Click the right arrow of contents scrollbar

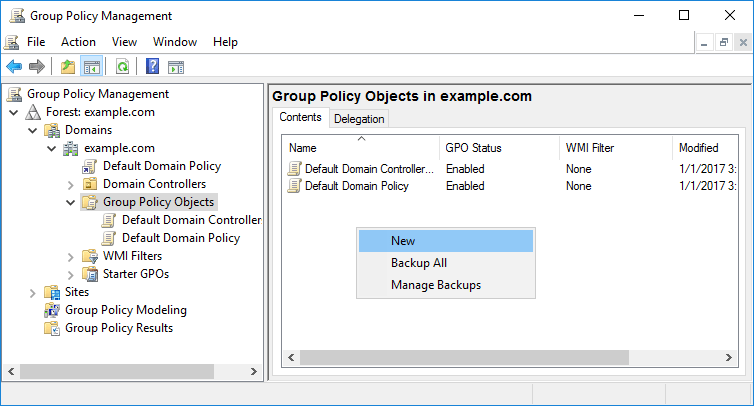(729, 357)
